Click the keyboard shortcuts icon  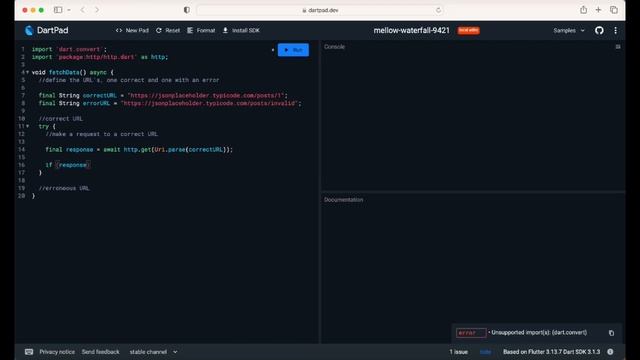29,352
